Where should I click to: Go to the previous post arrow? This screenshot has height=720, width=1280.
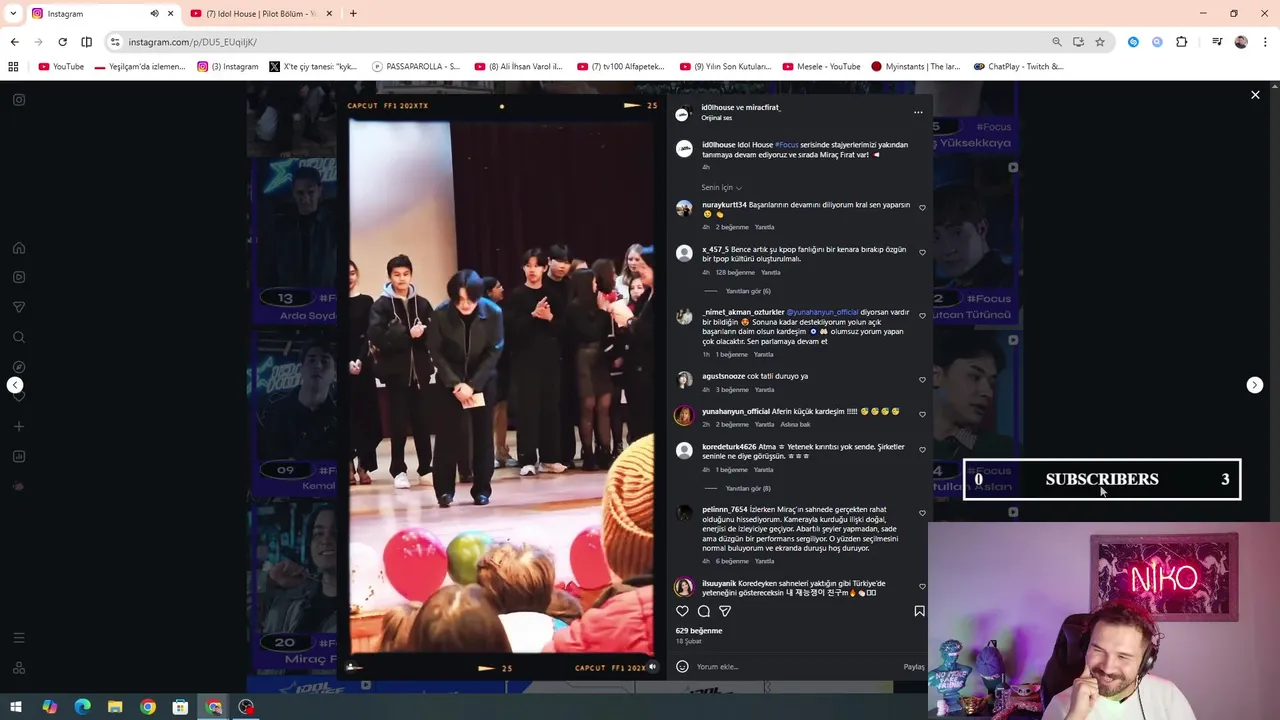[15, 385]
